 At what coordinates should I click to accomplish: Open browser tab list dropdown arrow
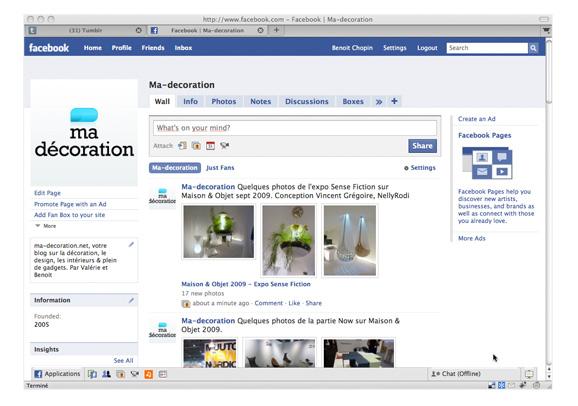546,30
